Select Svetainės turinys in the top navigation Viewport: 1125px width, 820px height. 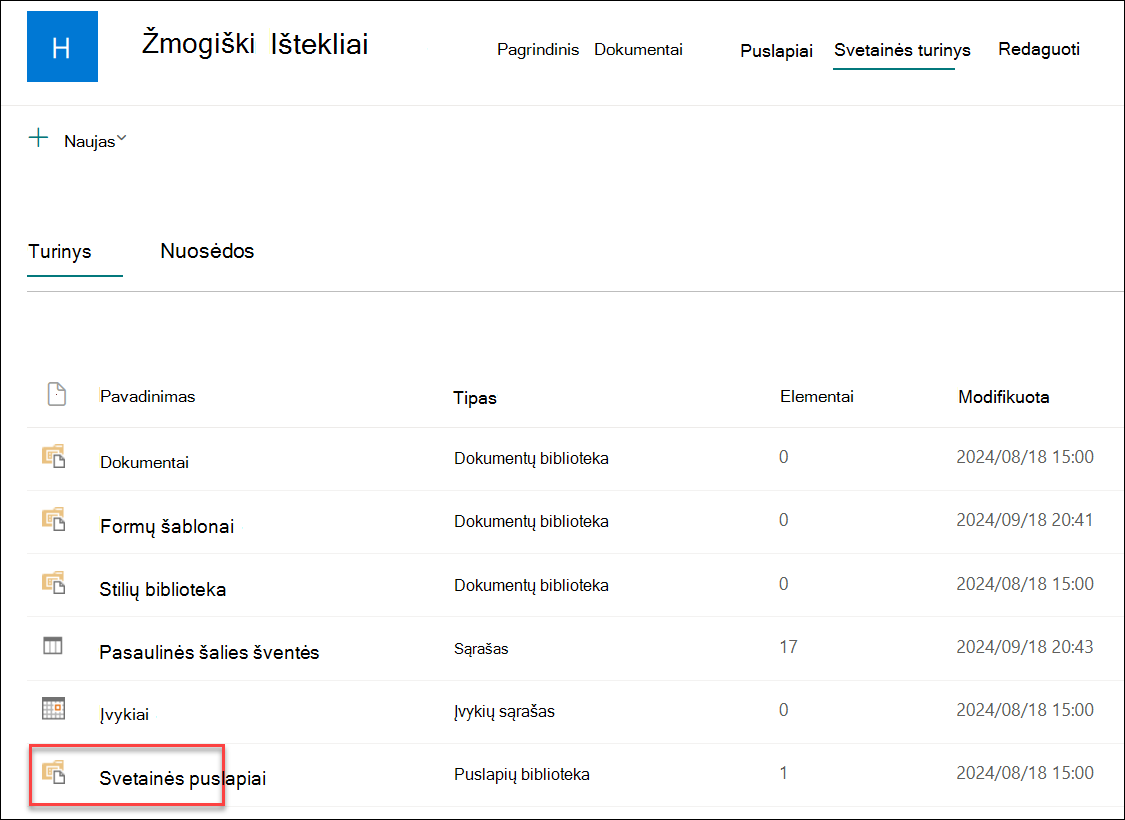pyautogui.click(x=902, y=50)
